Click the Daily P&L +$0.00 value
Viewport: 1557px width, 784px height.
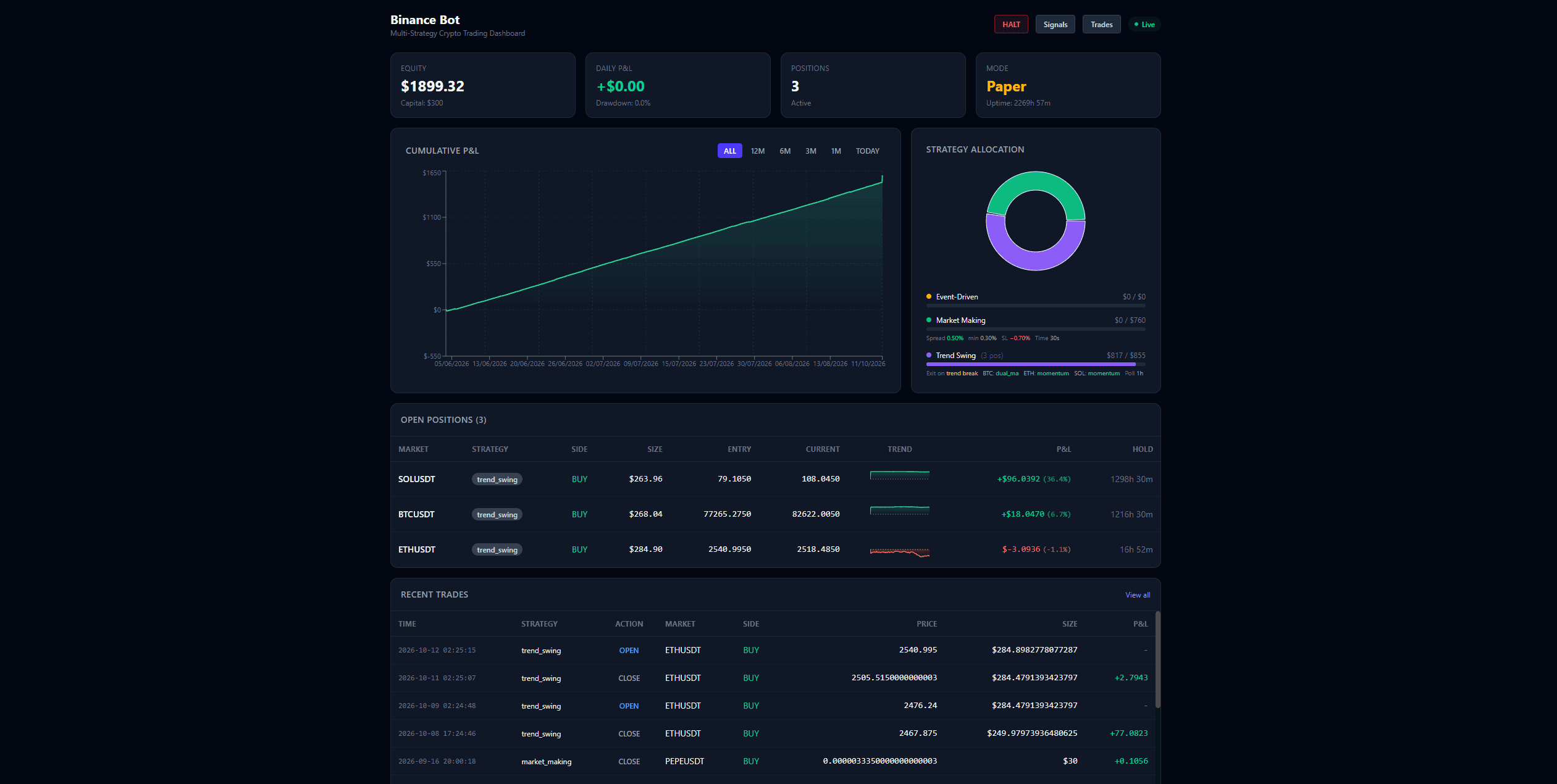coord(620,86)
